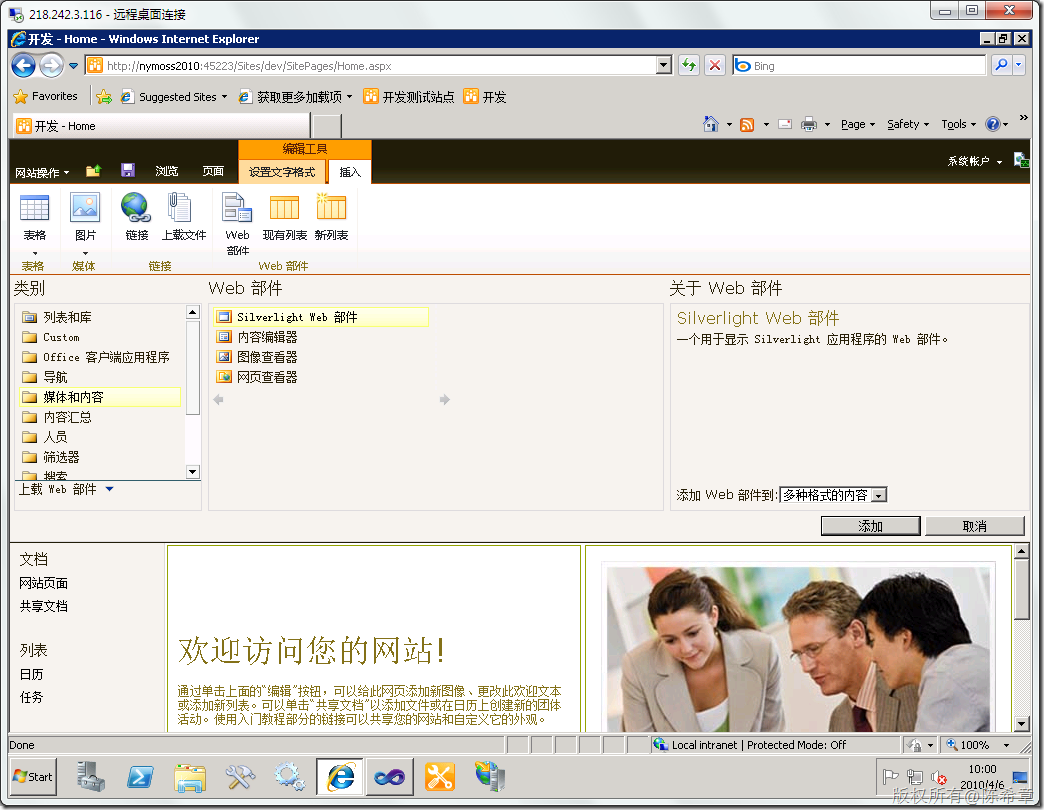Open a new blank browser tab
Screen dimensions: 1044x810
tap(326, 126)
